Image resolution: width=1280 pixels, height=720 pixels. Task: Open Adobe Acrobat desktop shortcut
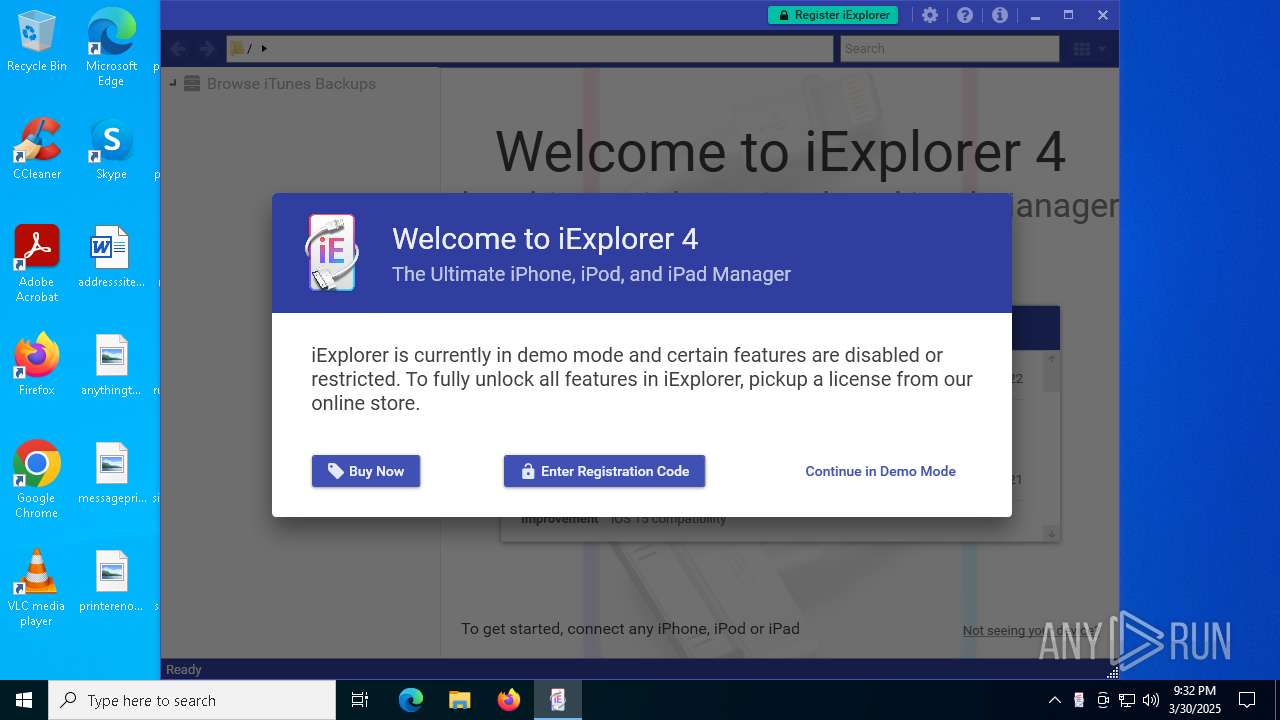click(x=37, y=264)
